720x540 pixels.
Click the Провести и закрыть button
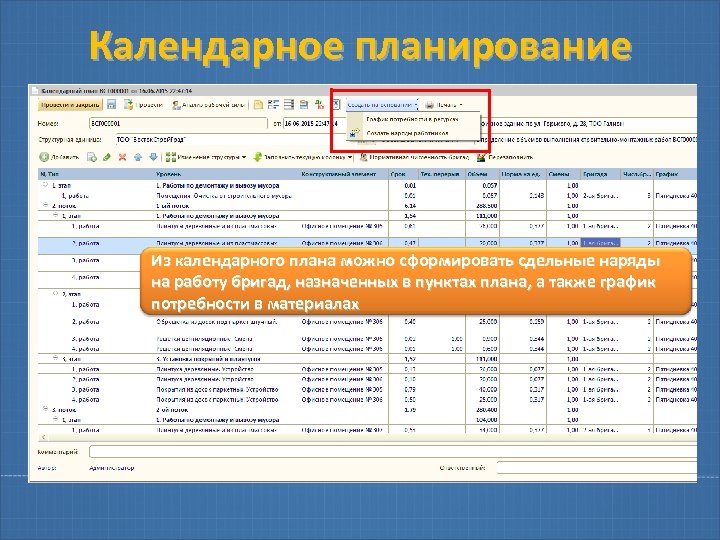coord(70,105)
